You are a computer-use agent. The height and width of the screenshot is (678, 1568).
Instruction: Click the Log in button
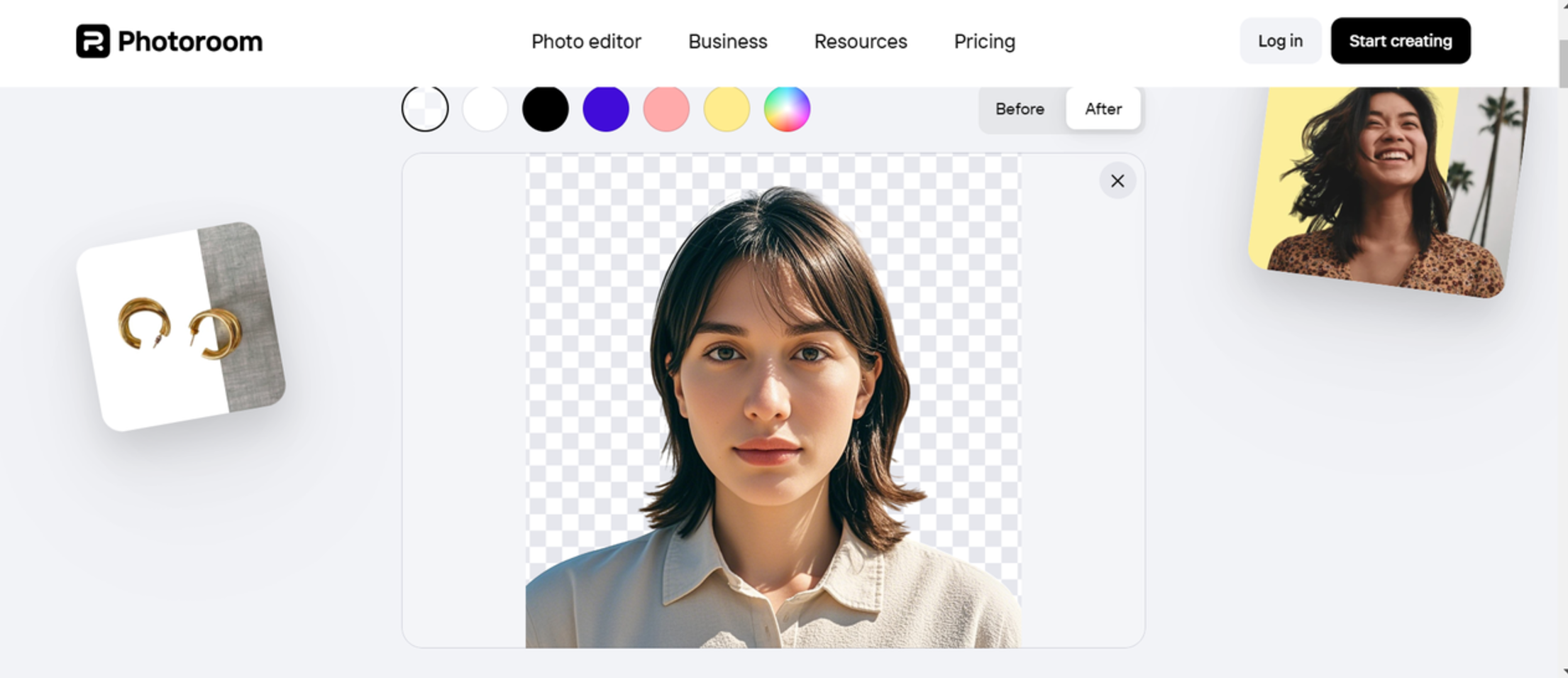point(1281,40)
